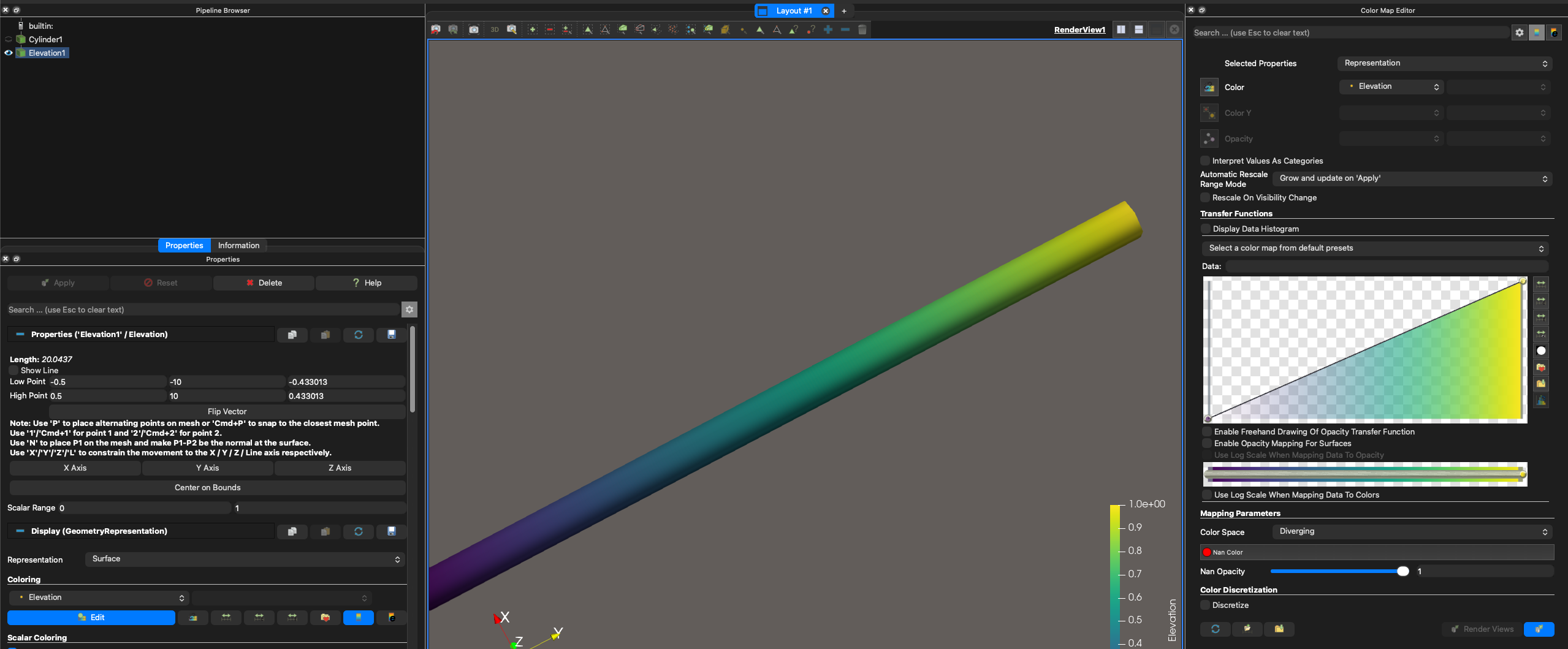Switch to the Information tab
This screenshot has width=1568, height=649.
238,245
